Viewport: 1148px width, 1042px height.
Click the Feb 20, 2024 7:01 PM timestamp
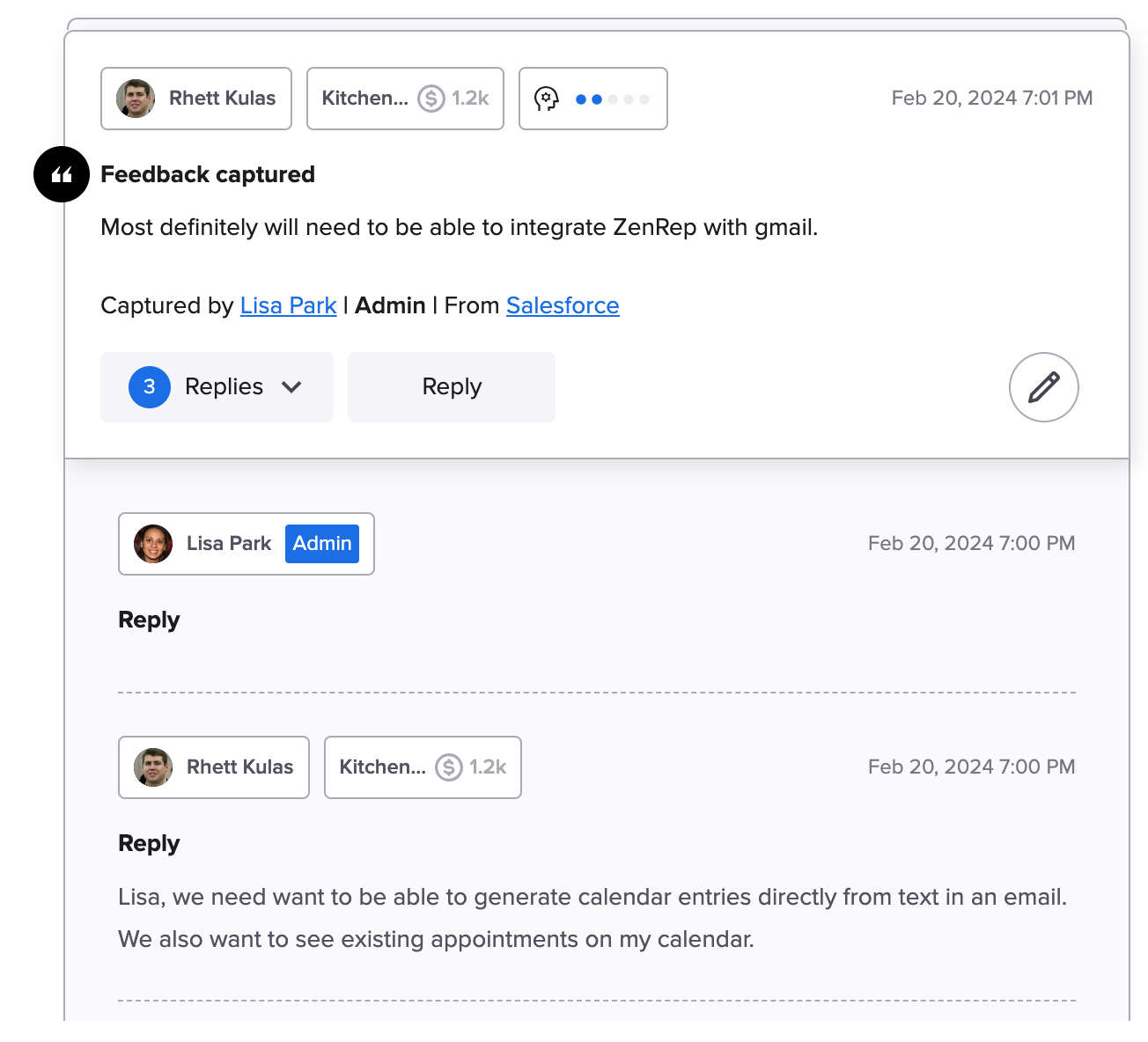(x=991, y=99)
